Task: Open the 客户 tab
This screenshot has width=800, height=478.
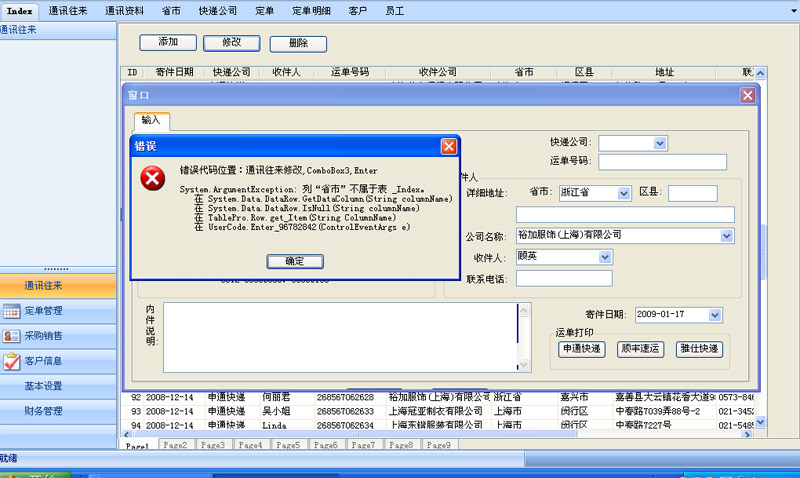Action: 358,11
